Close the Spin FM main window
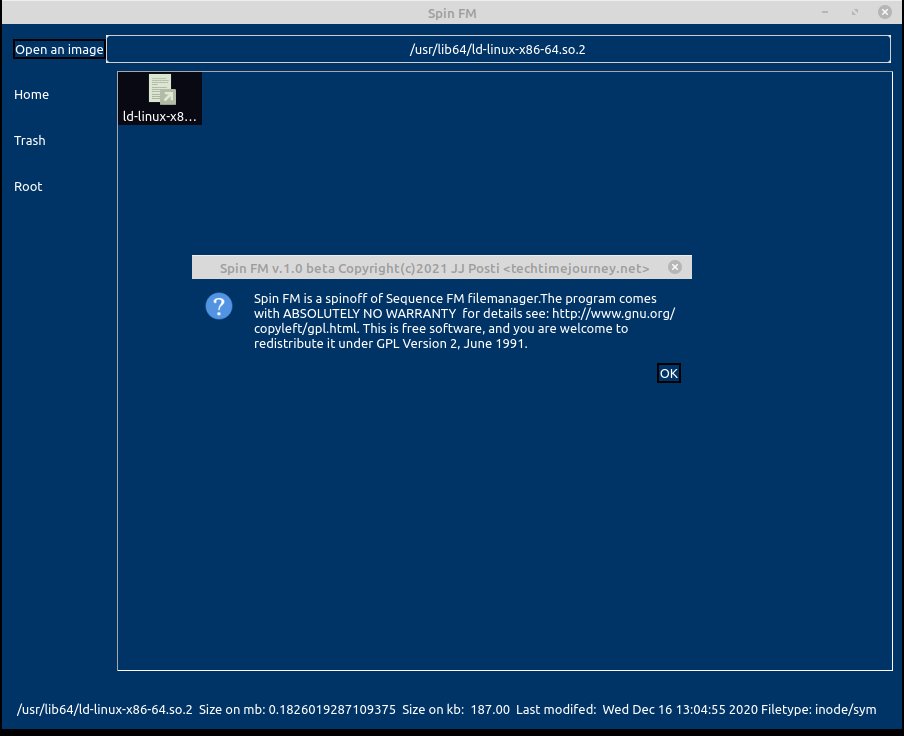 tap(885, 12)
